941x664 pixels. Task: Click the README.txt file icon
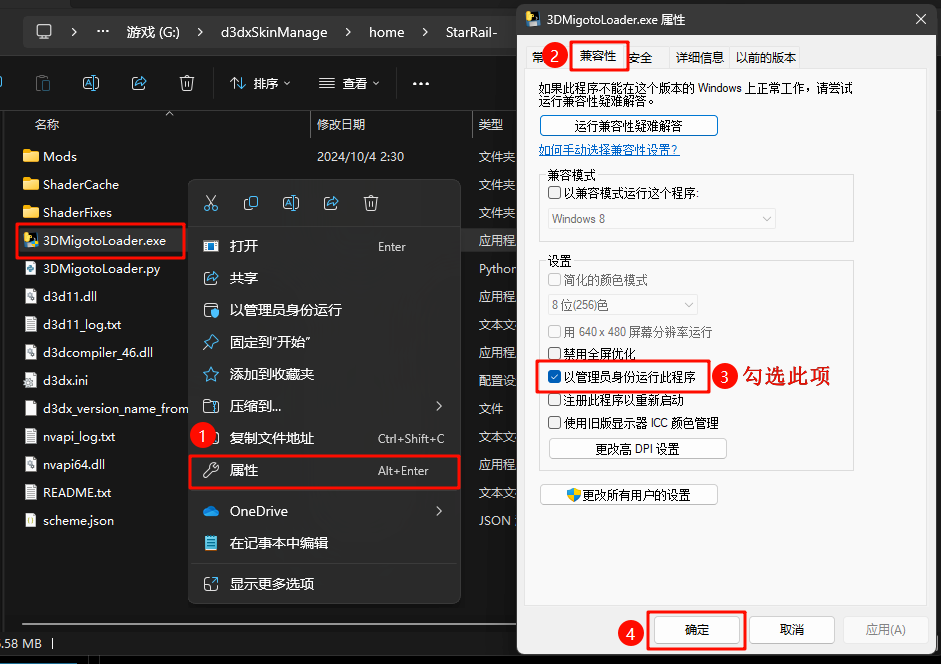(31, 492)
